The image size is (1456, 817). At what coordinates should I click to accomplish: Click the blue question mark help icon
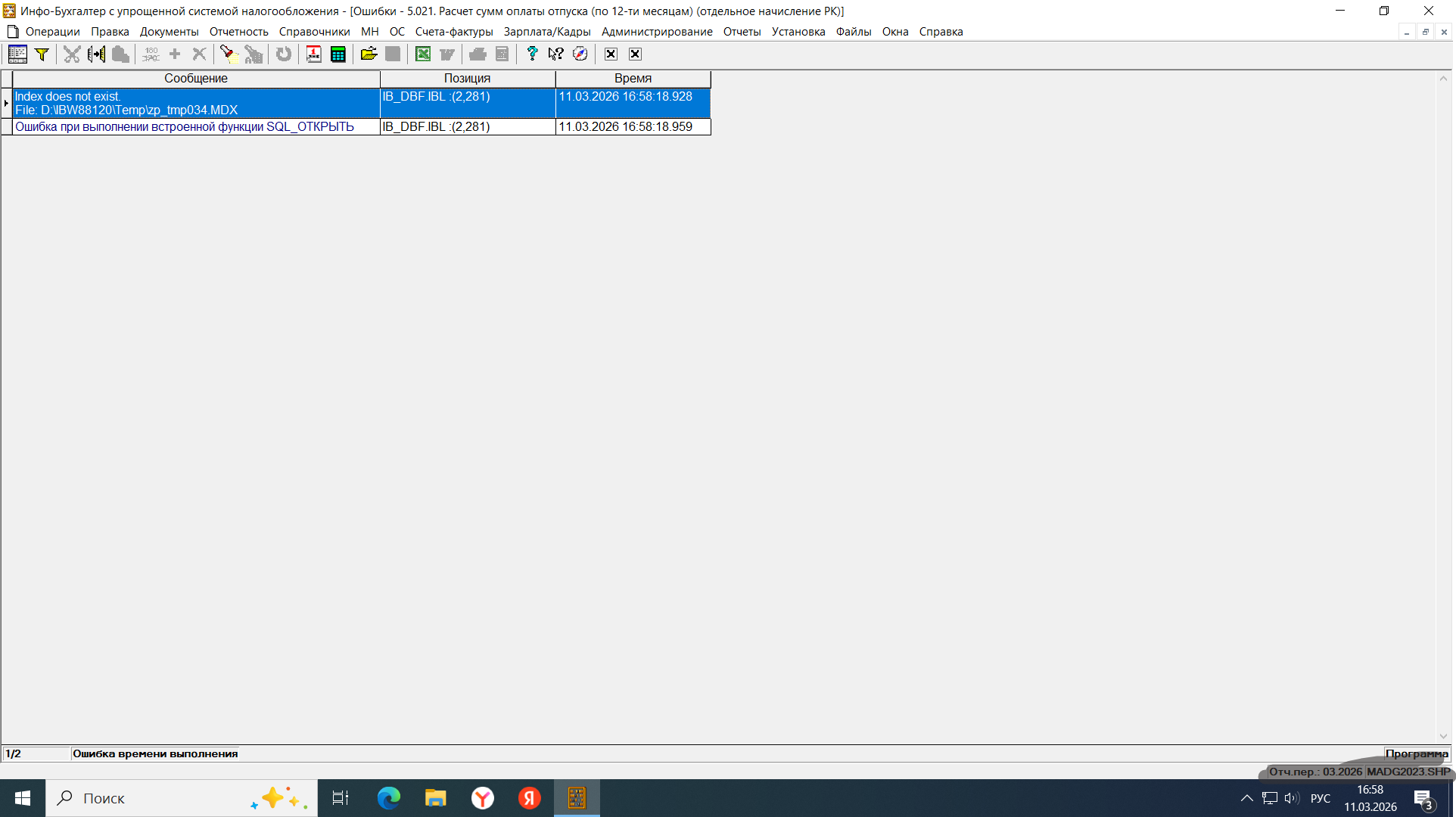click(x=532, y=54)
